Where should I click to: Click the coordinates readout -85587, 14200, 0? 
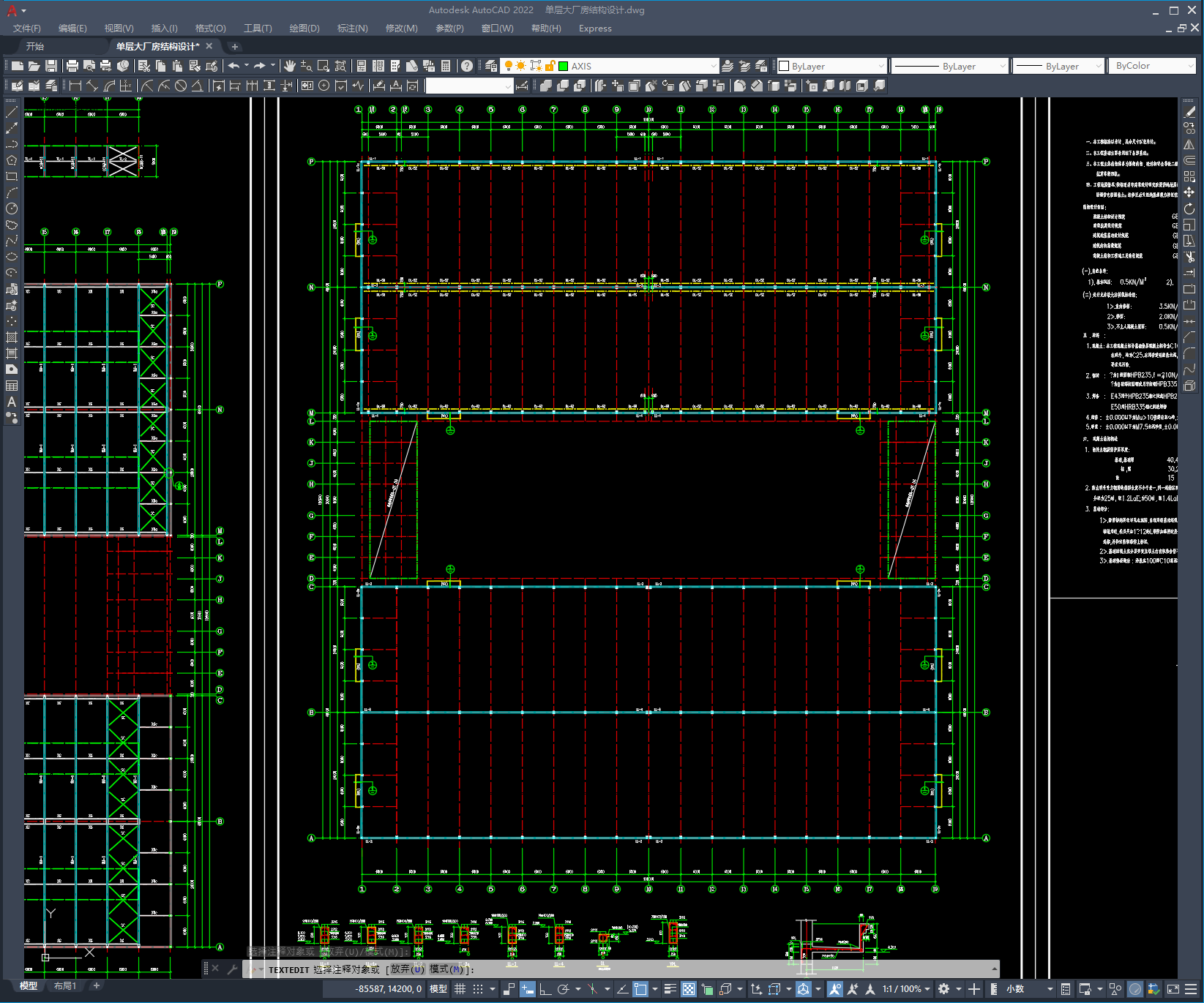click(389, 989)
